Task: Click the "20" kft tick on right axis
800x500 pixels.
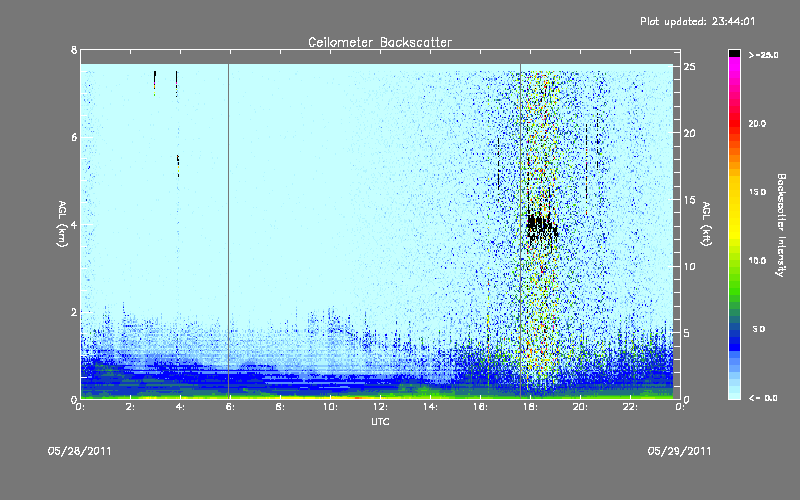Action: (689, 133)
